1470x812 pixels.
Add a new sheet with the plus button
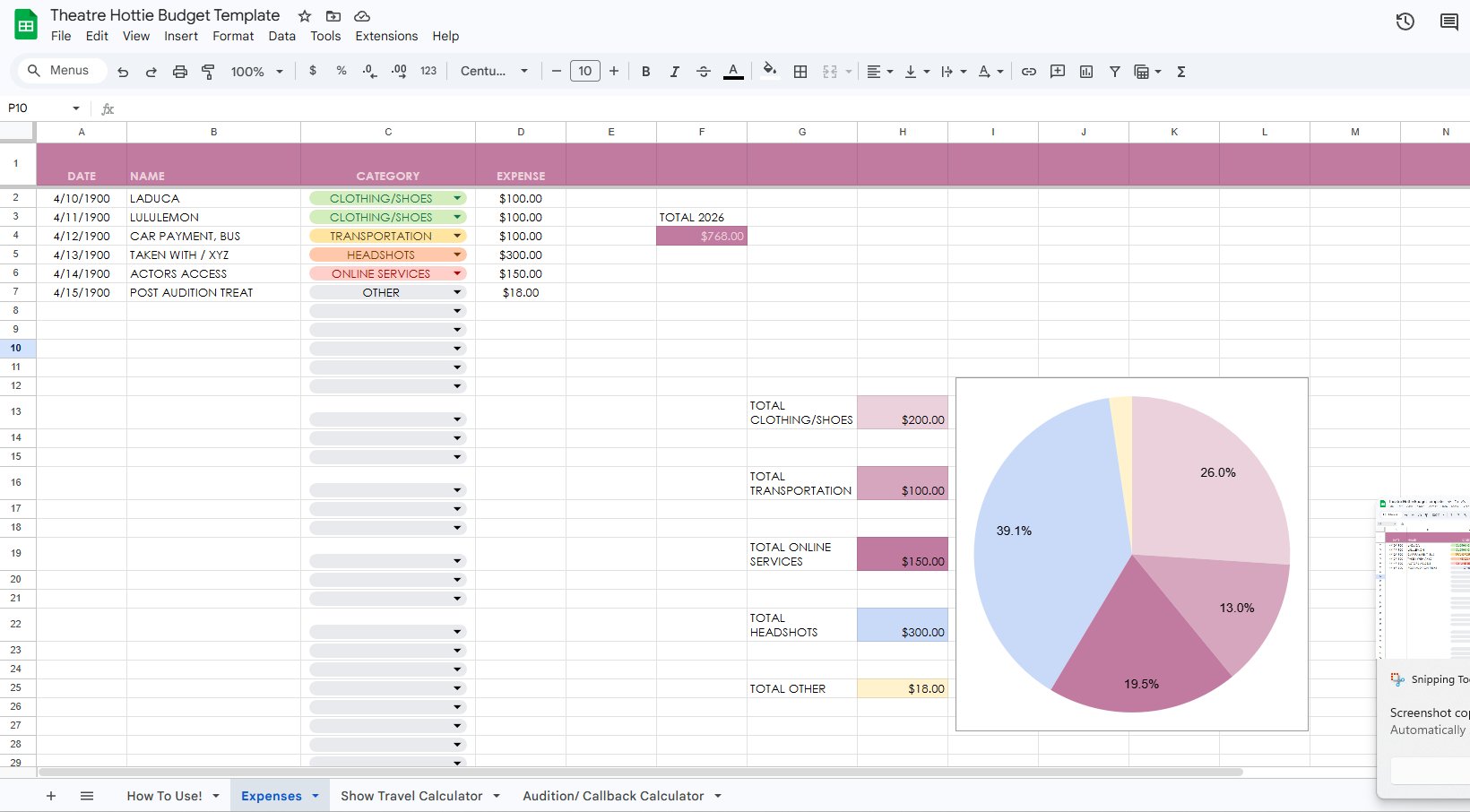(51, 795)
